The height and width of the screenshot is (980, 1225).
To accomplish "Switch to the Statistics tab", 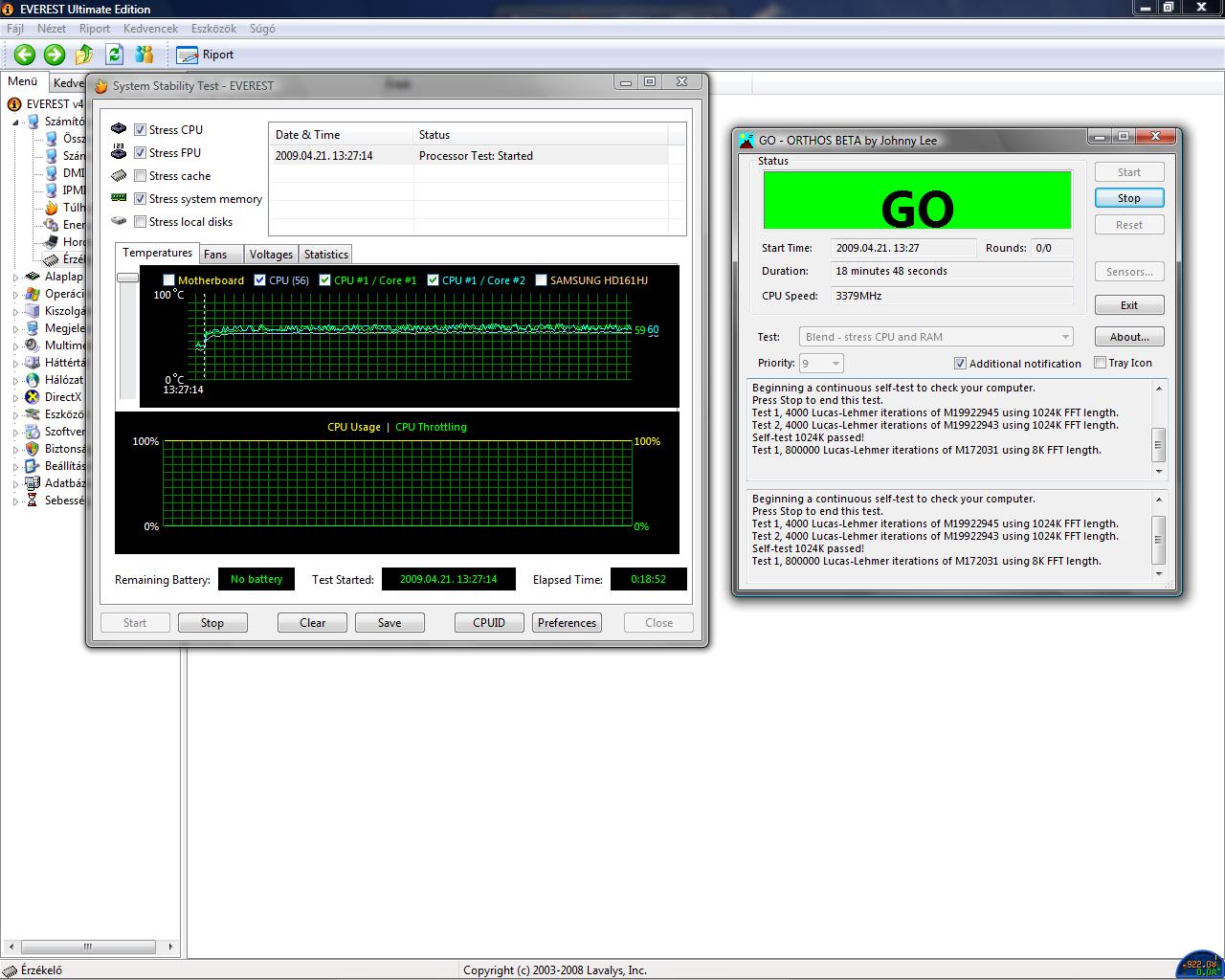I will [326, 255].
